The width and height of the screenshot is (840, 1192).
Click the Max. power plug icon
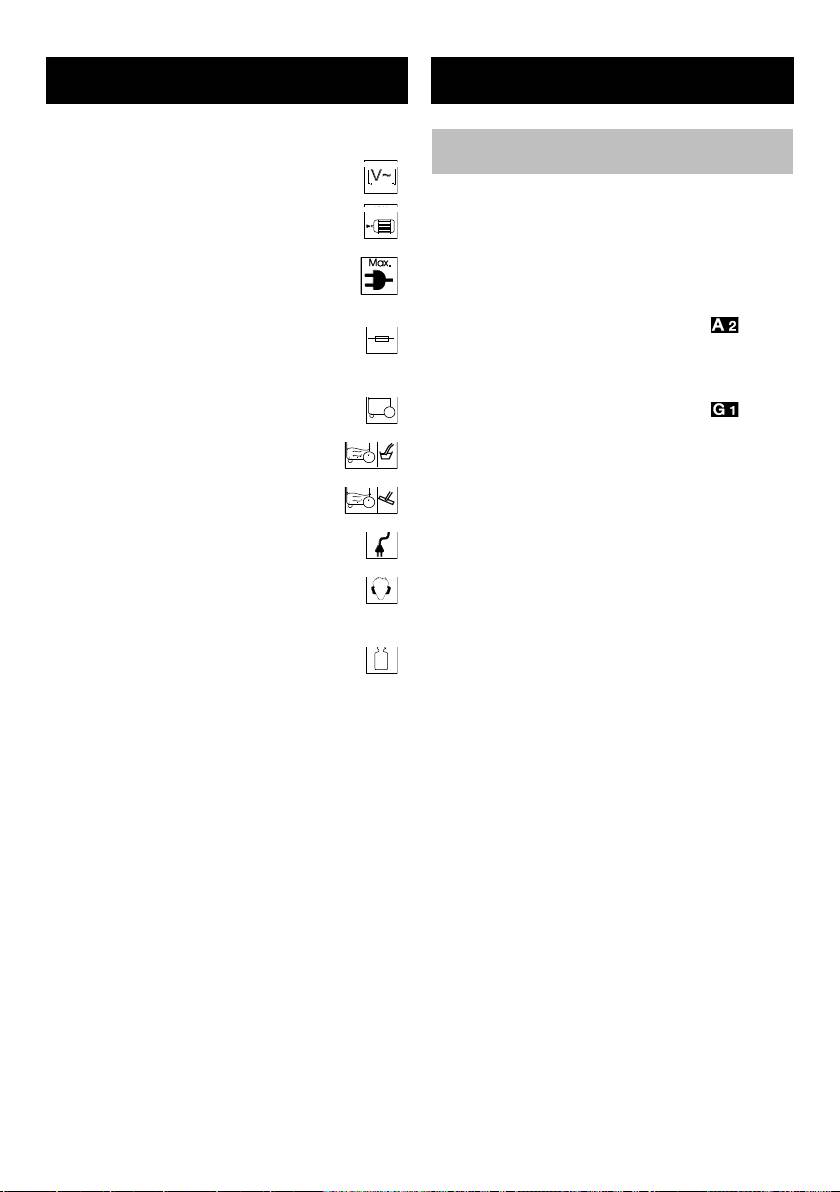(x=379, y=276)
